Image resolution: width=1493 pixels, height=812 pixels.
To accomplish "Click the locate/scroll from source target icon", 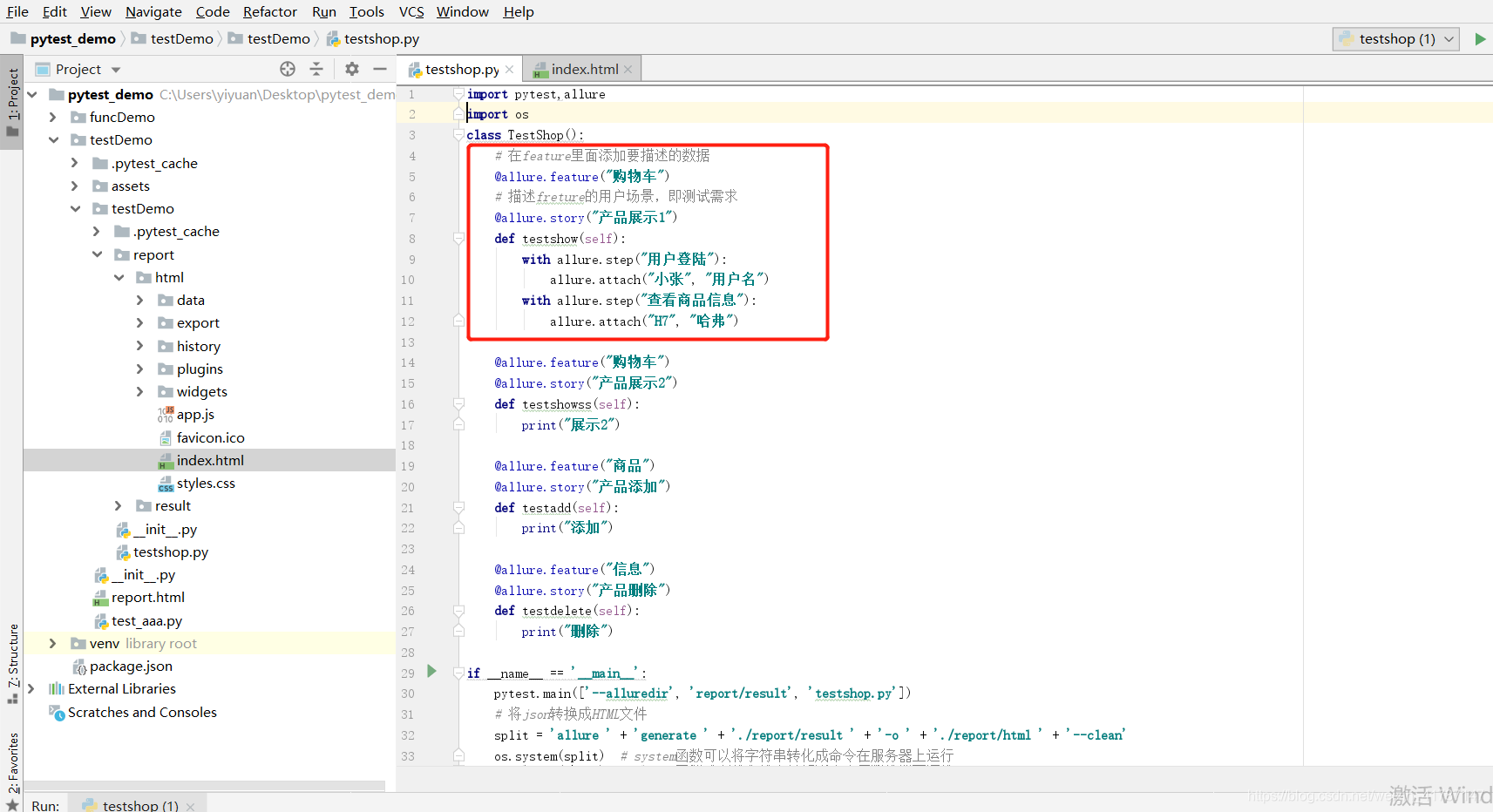I will click(288, 69).
